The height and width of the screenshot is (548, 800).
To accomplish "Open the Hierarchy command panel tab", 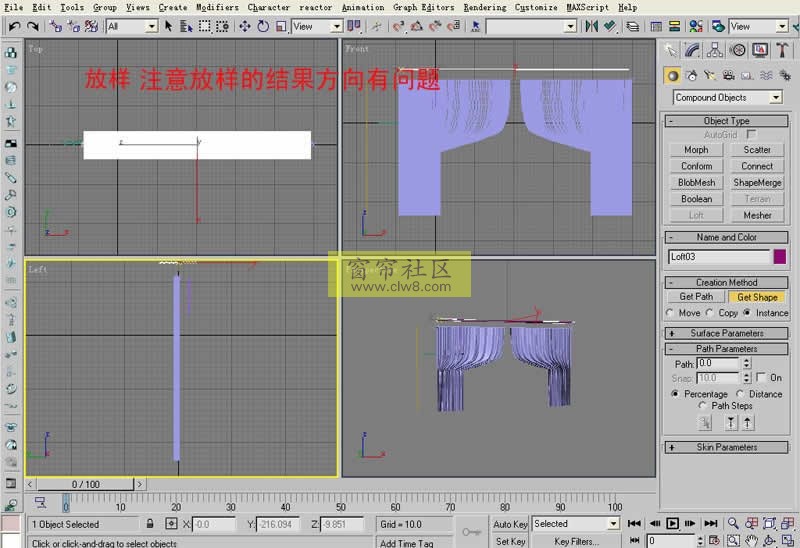I will (714, 50).
